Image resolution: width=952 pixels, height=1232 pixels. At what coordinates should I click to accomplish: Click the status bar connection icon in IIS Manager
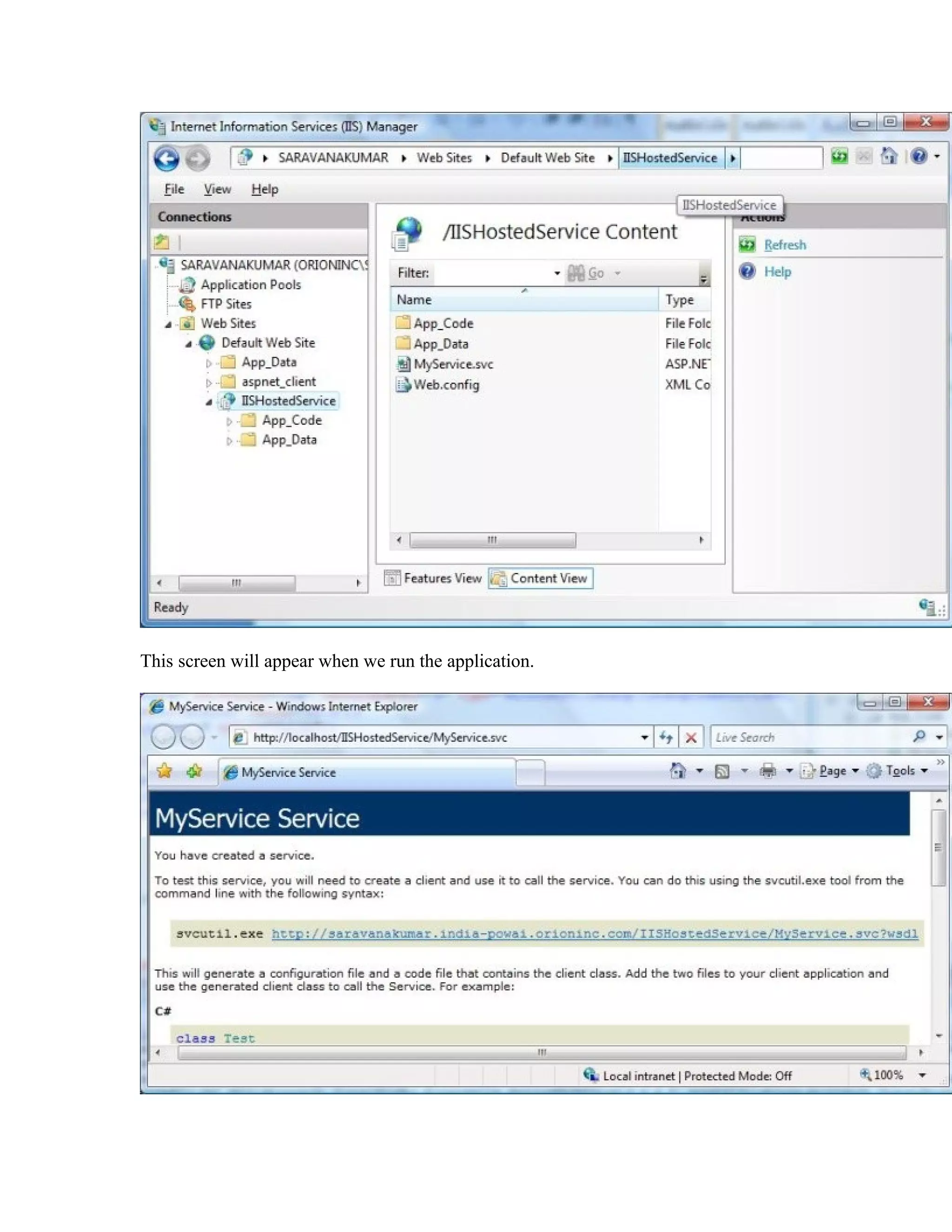click(926, 607)
